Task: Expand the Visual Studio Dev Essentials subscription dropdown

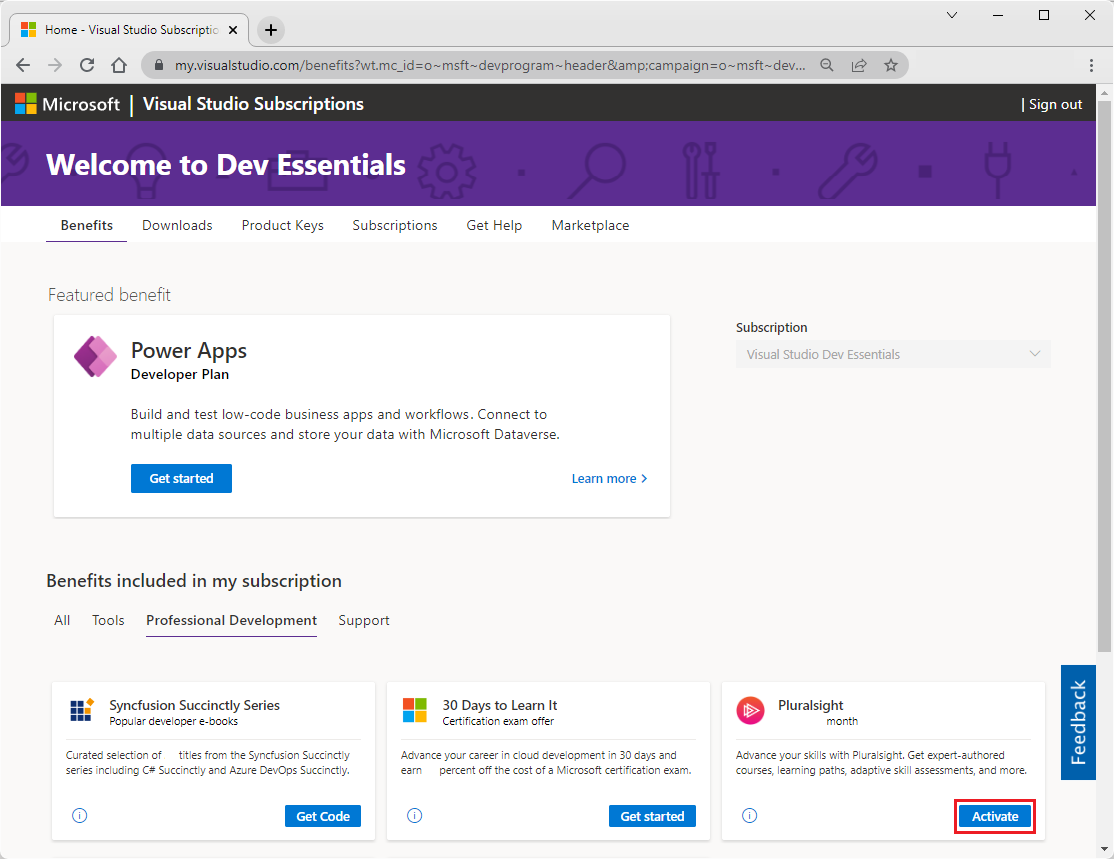Action: coord(893,354)
